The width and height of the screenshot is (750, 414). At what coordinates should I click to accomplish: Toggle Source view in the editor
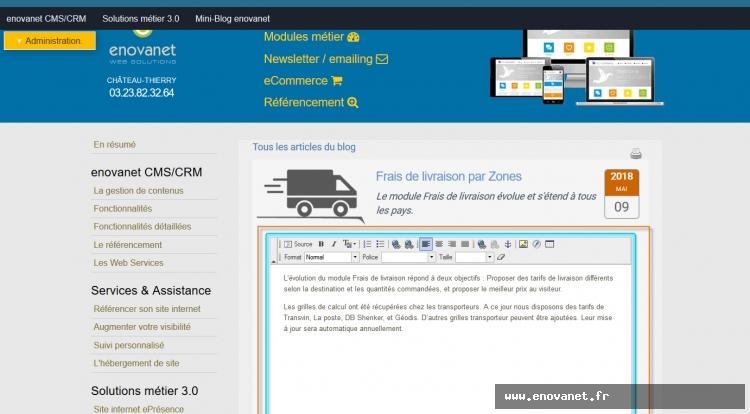(298, 244)
